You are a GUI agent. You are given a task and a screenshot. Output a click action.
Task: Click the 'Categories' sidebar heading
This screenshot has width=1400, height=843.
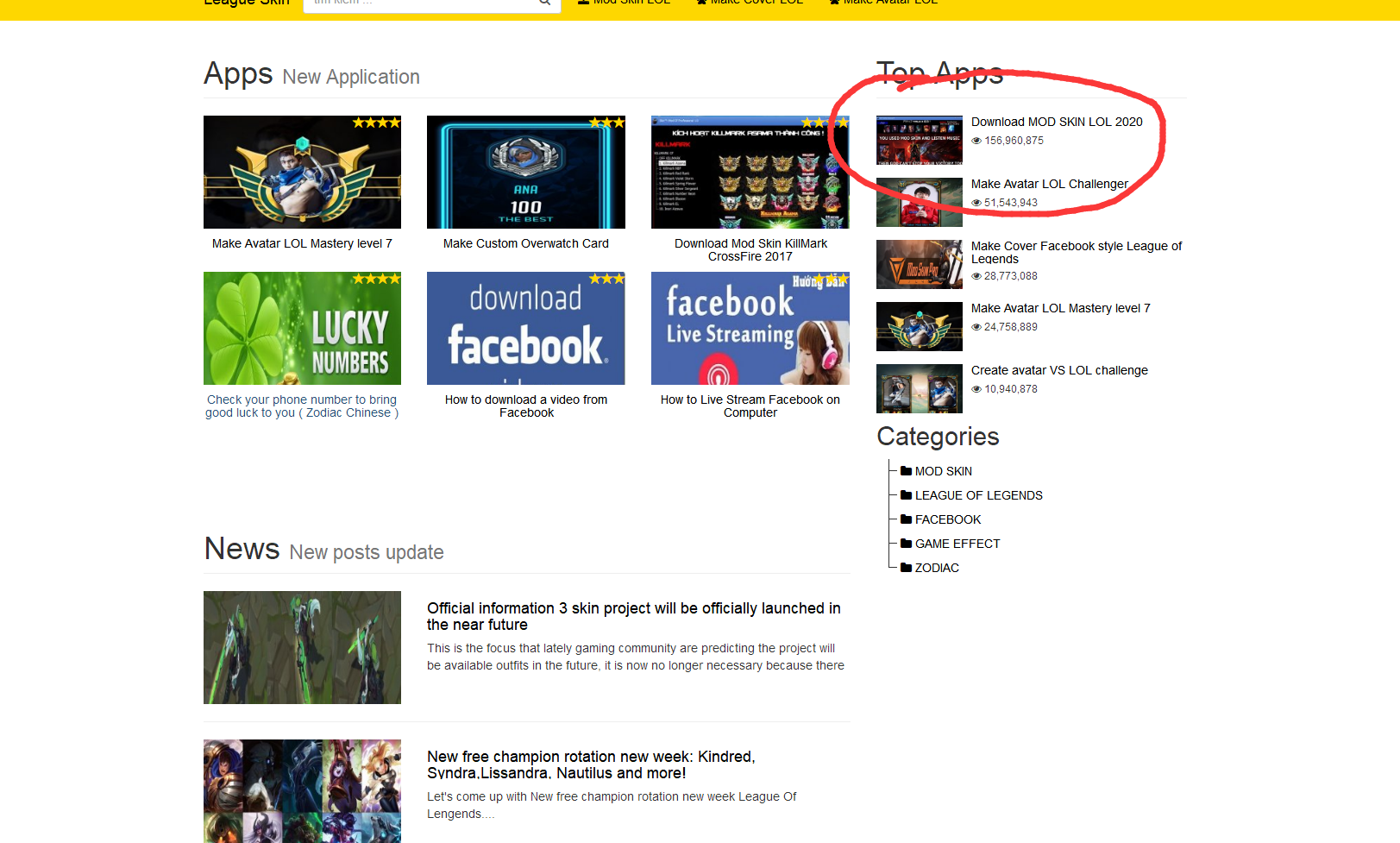point(938,437)
